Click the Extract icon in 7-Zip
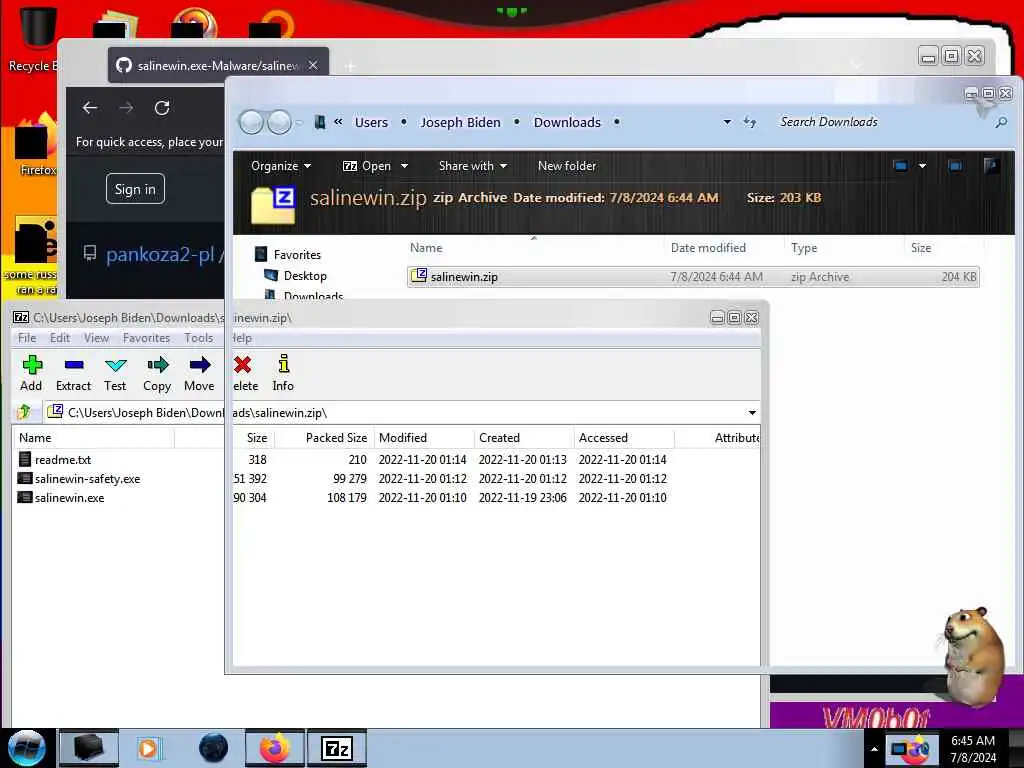1024x768 pixels. (73, 374)
